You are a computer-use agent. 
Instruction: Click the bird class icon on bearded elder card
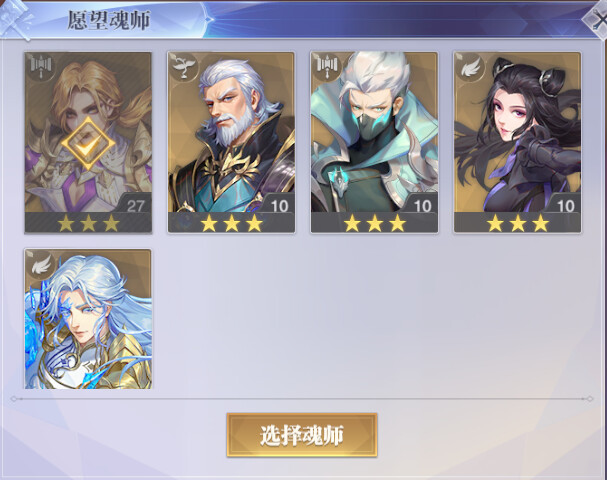pos(184,66)
